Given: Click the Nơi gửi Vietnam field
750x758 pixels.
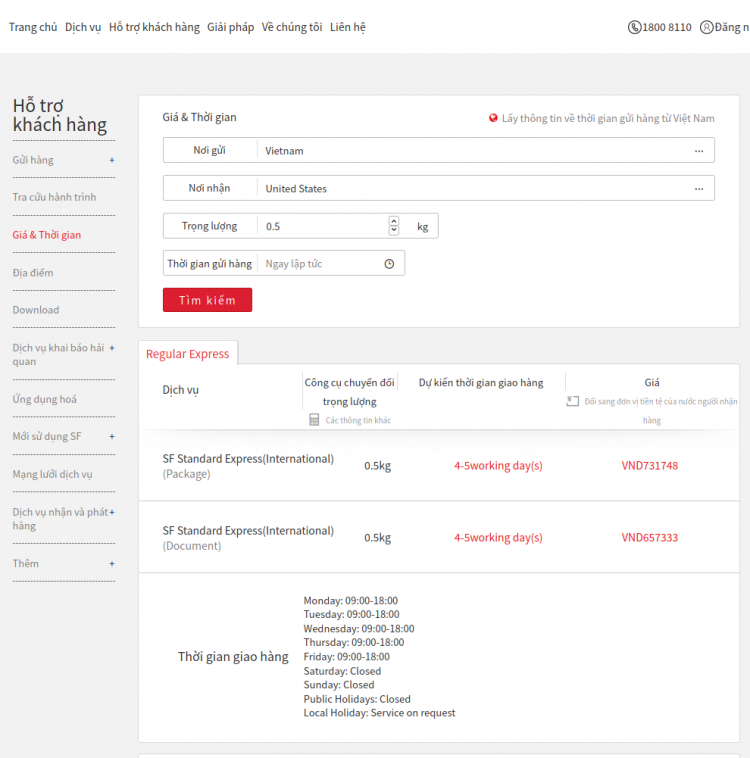Looking at the screenshot, I should [439, 150].
